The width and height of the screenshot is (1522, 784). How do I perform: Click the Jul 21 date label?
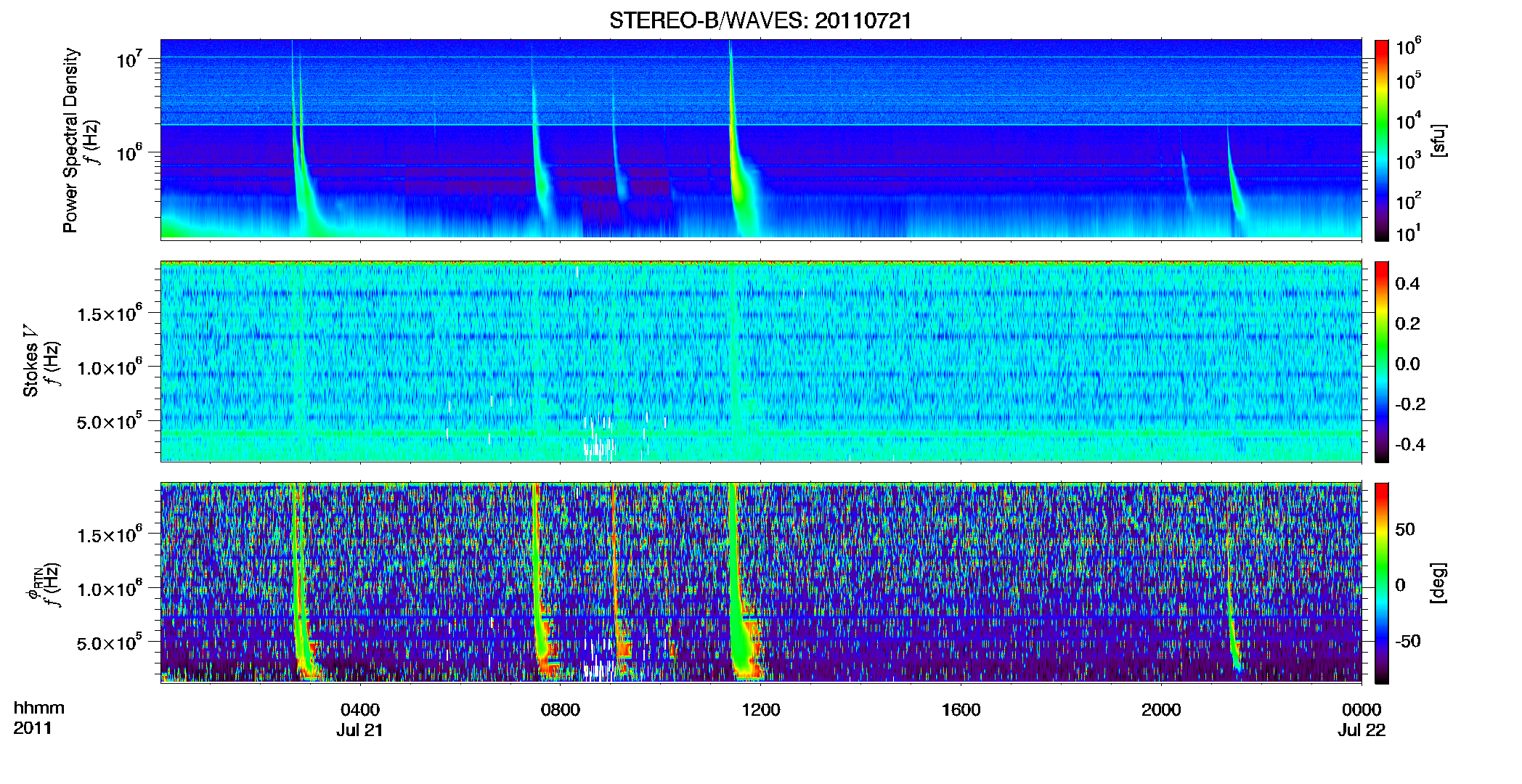pos(359,730)
